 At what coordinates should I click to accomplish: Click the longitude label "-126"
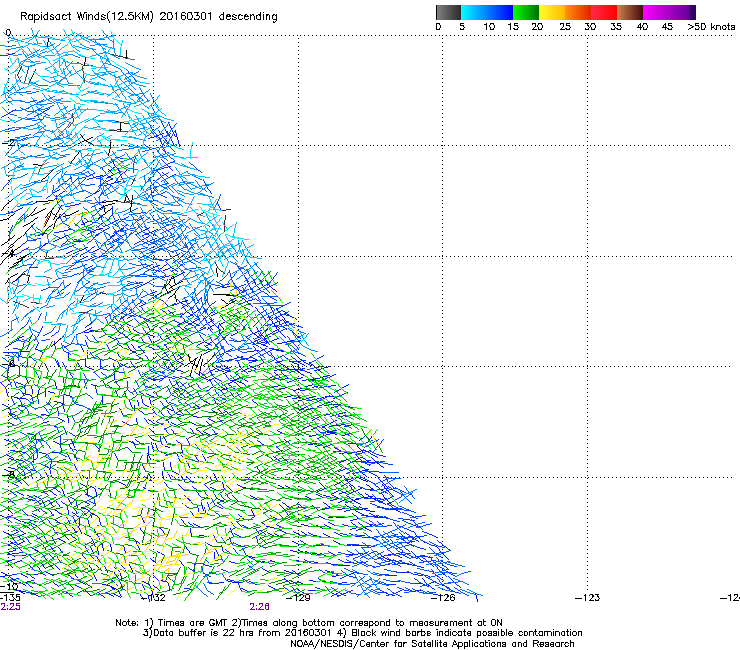click(443, 598)
